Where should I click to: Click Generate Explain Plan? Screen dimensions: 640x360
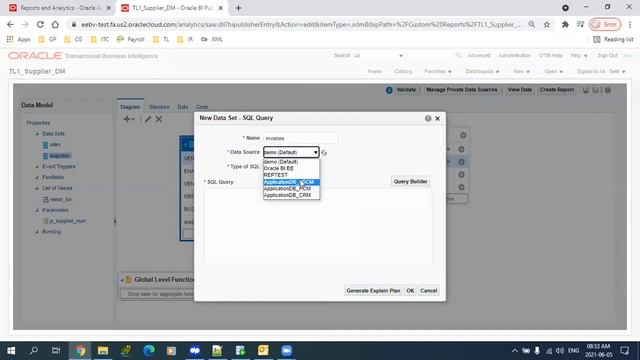373,291
